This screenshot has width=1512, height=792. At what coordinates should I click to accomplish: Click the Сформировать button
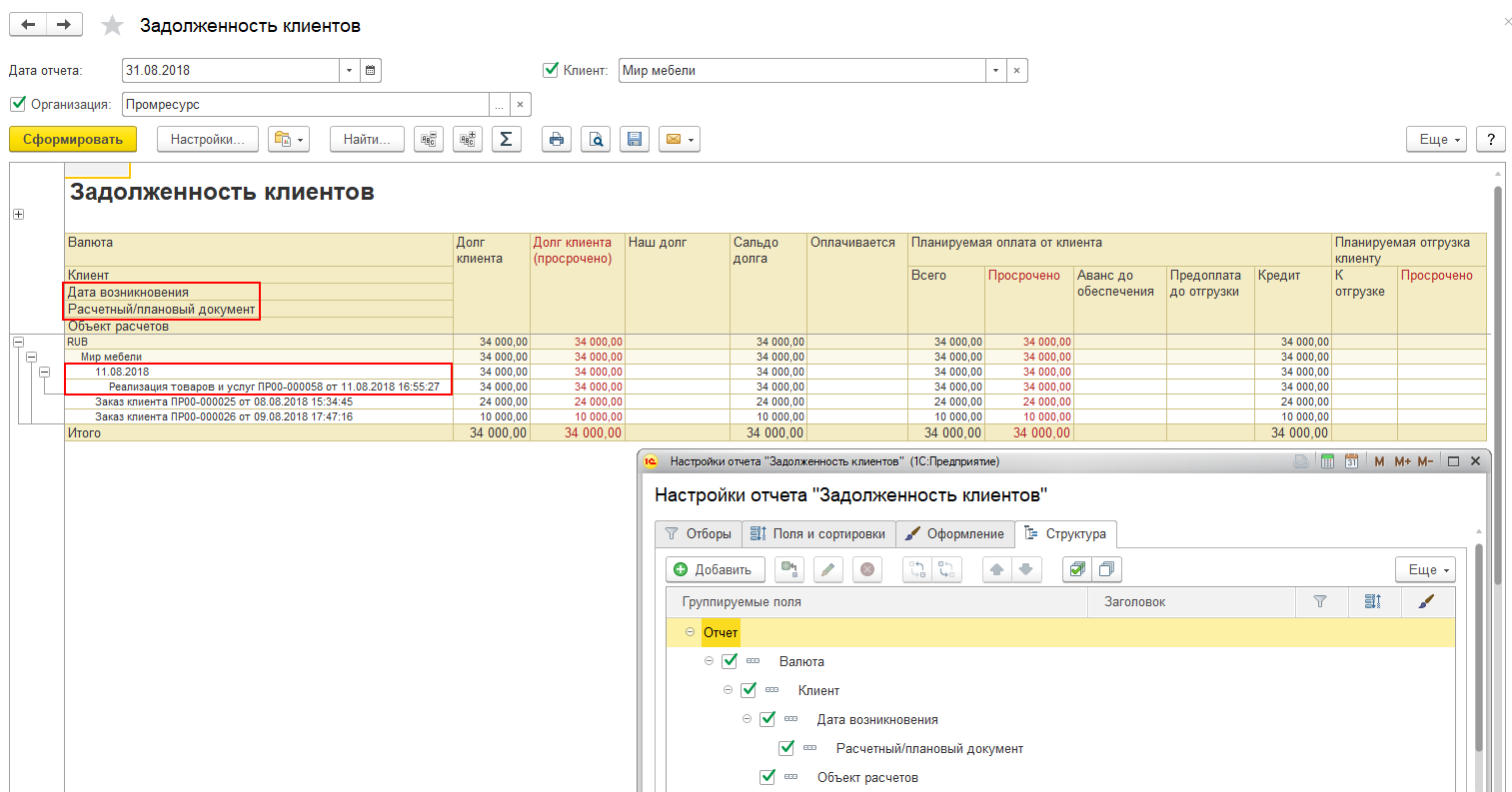click(x=73, y=140)
